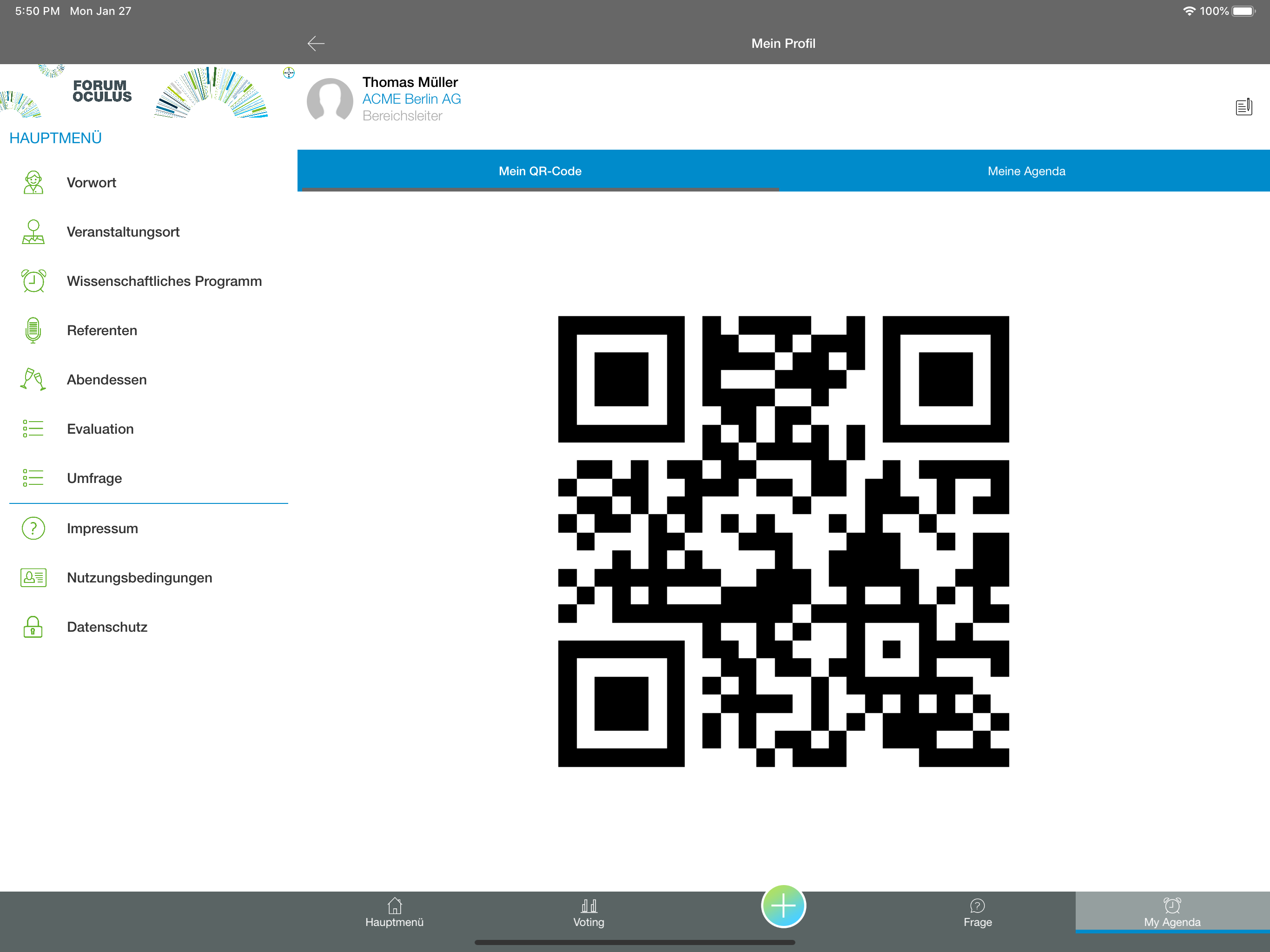Screen dimensions: 1270x952
Task: Tap the Frage label in bottom bar
Action: coord(978,922)
